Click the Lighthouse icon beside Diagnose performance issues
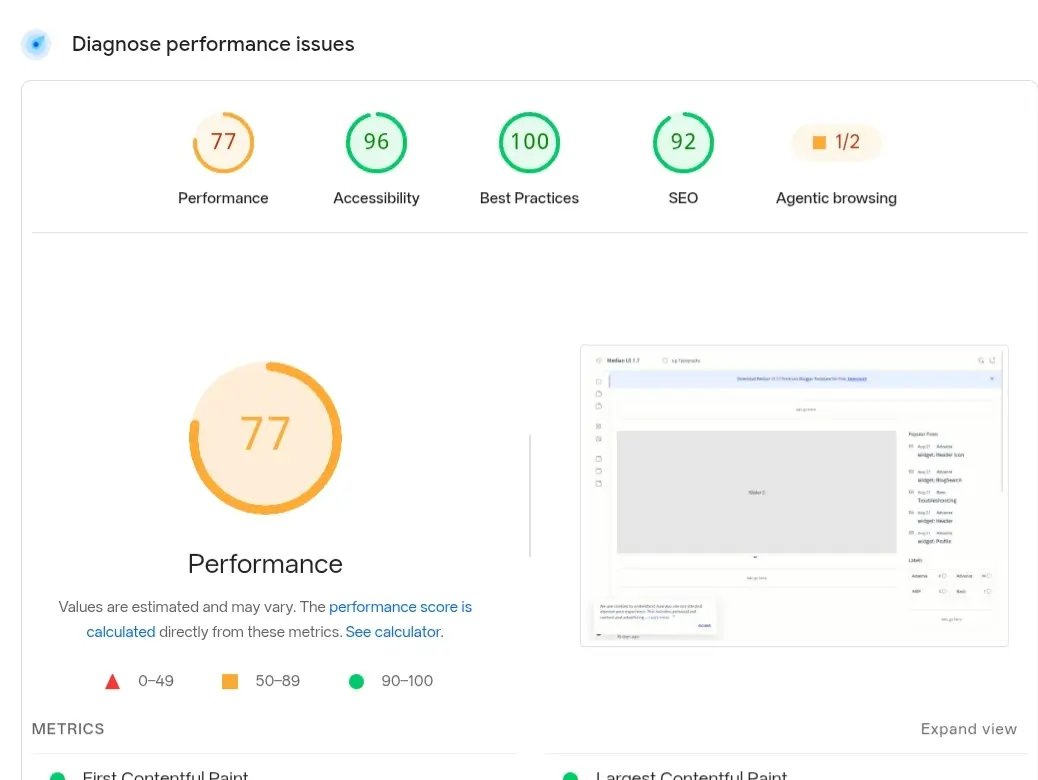This screenshot has width=1038, height=780. pyautogui.click(x=36, y=44)
